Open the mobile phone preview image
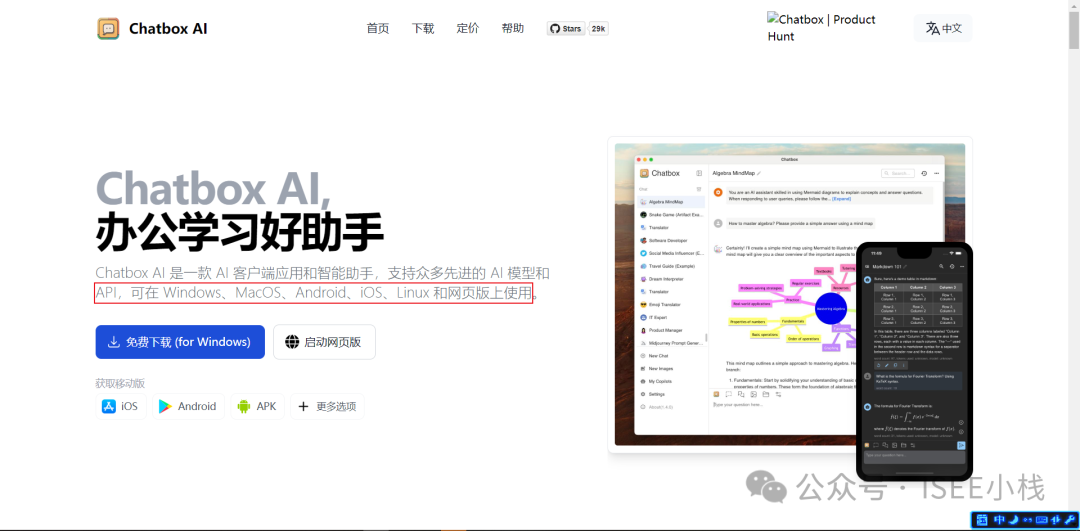 (914, 361)
